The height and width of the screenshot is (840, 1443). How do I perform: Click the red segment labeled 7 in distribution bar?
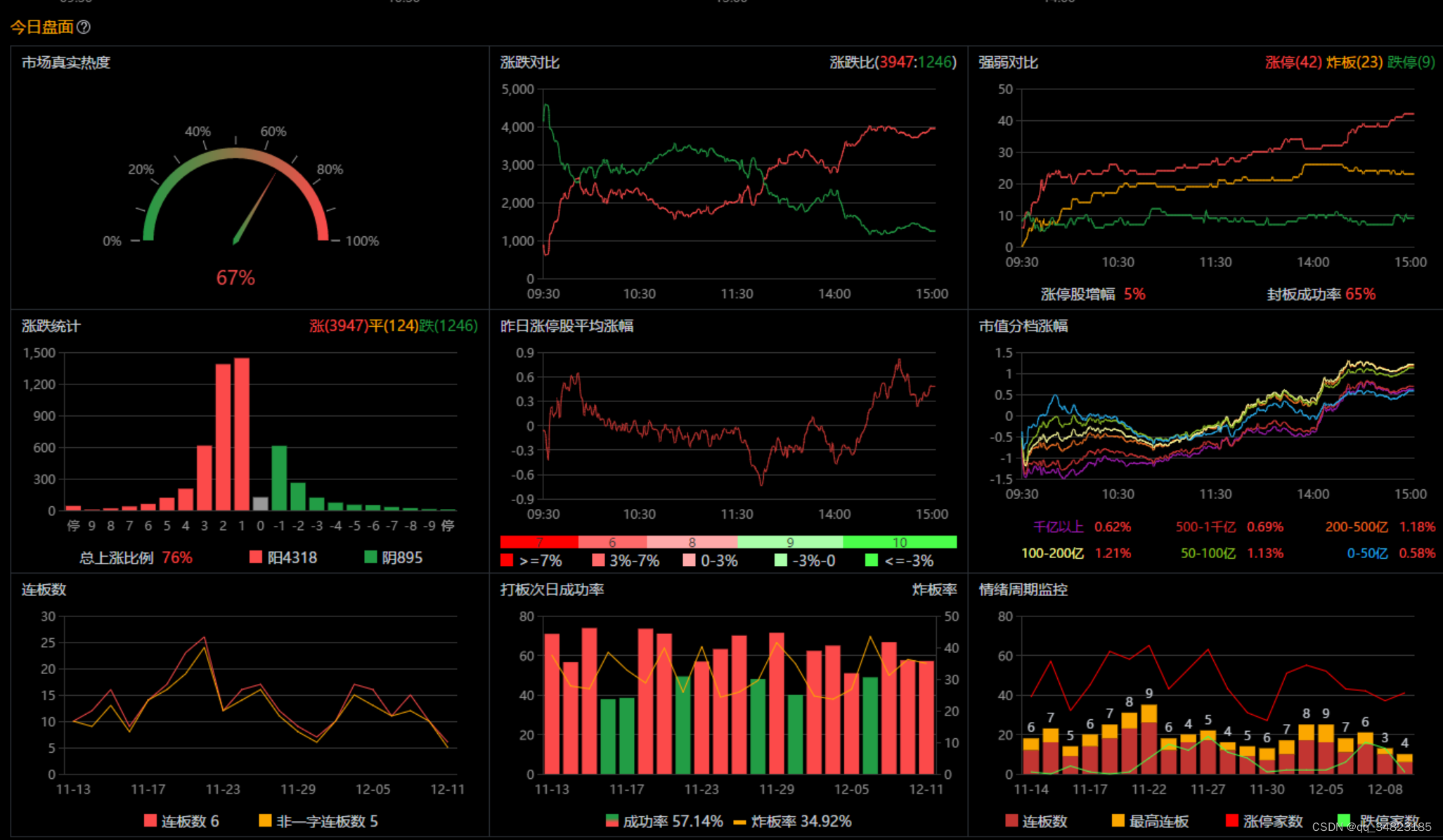pos(539,542)
